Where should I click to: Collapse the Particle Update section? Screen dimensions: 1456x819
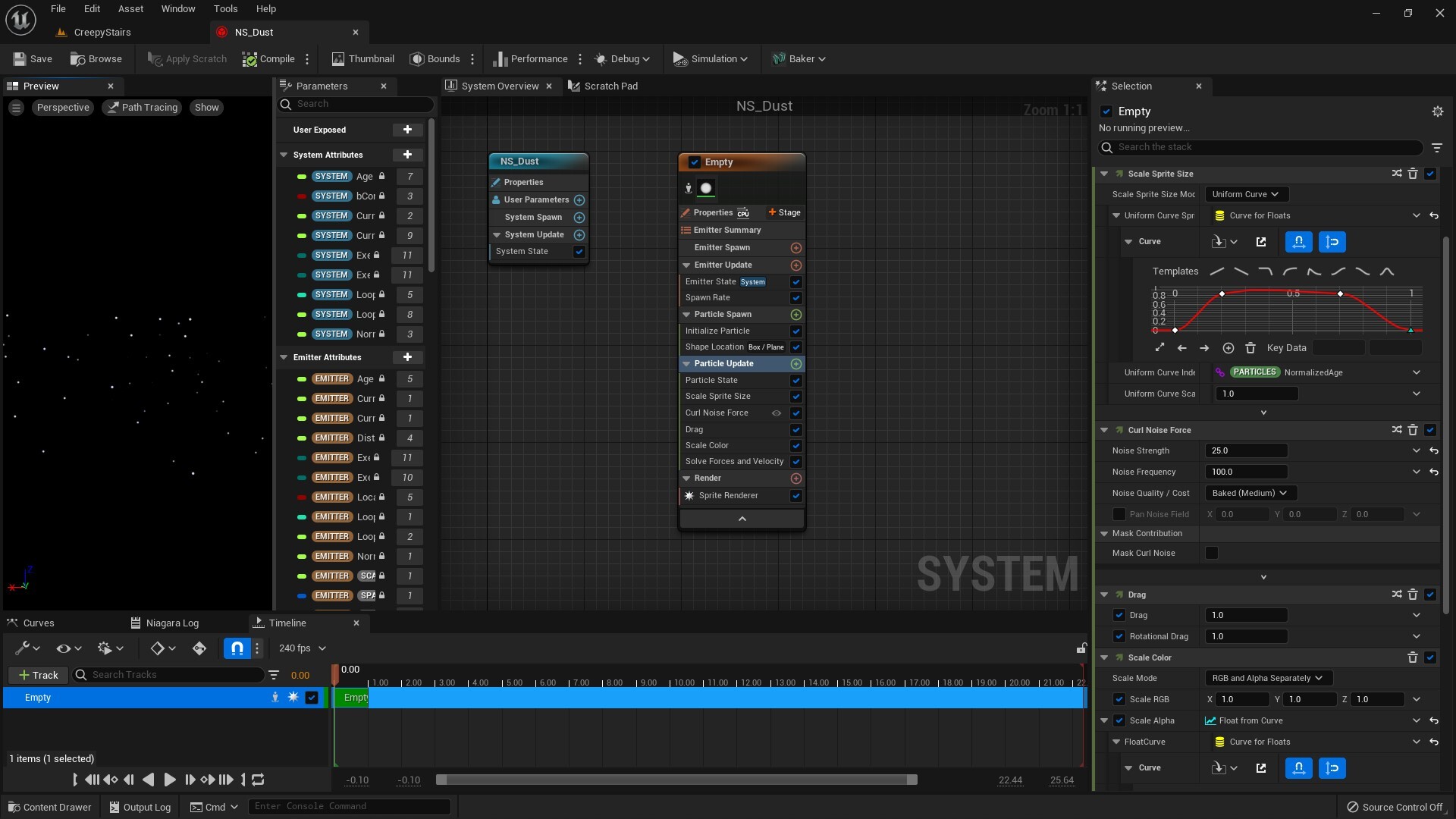pos(686,364)
